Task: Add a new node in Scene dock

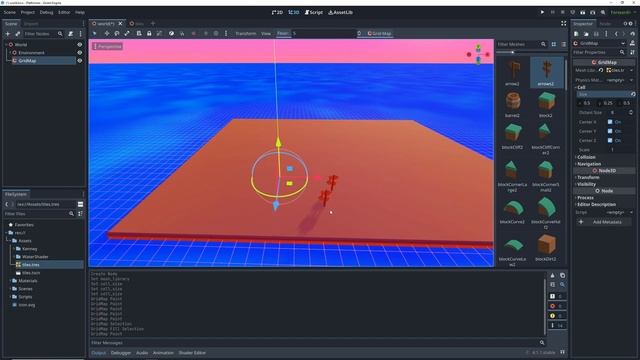Action: (8, 33)
